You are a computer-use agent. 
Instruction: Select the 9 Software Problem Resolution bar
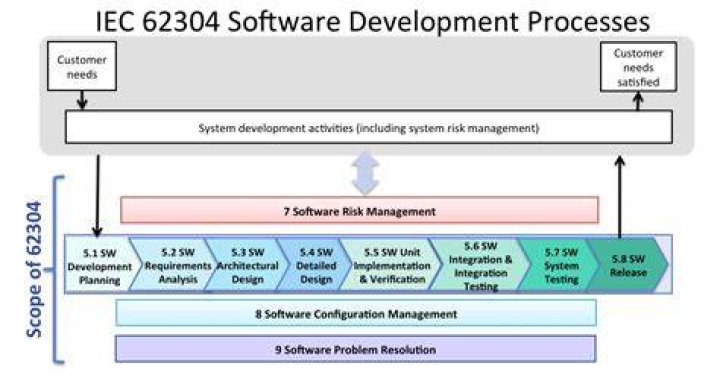tap(356, 349)
